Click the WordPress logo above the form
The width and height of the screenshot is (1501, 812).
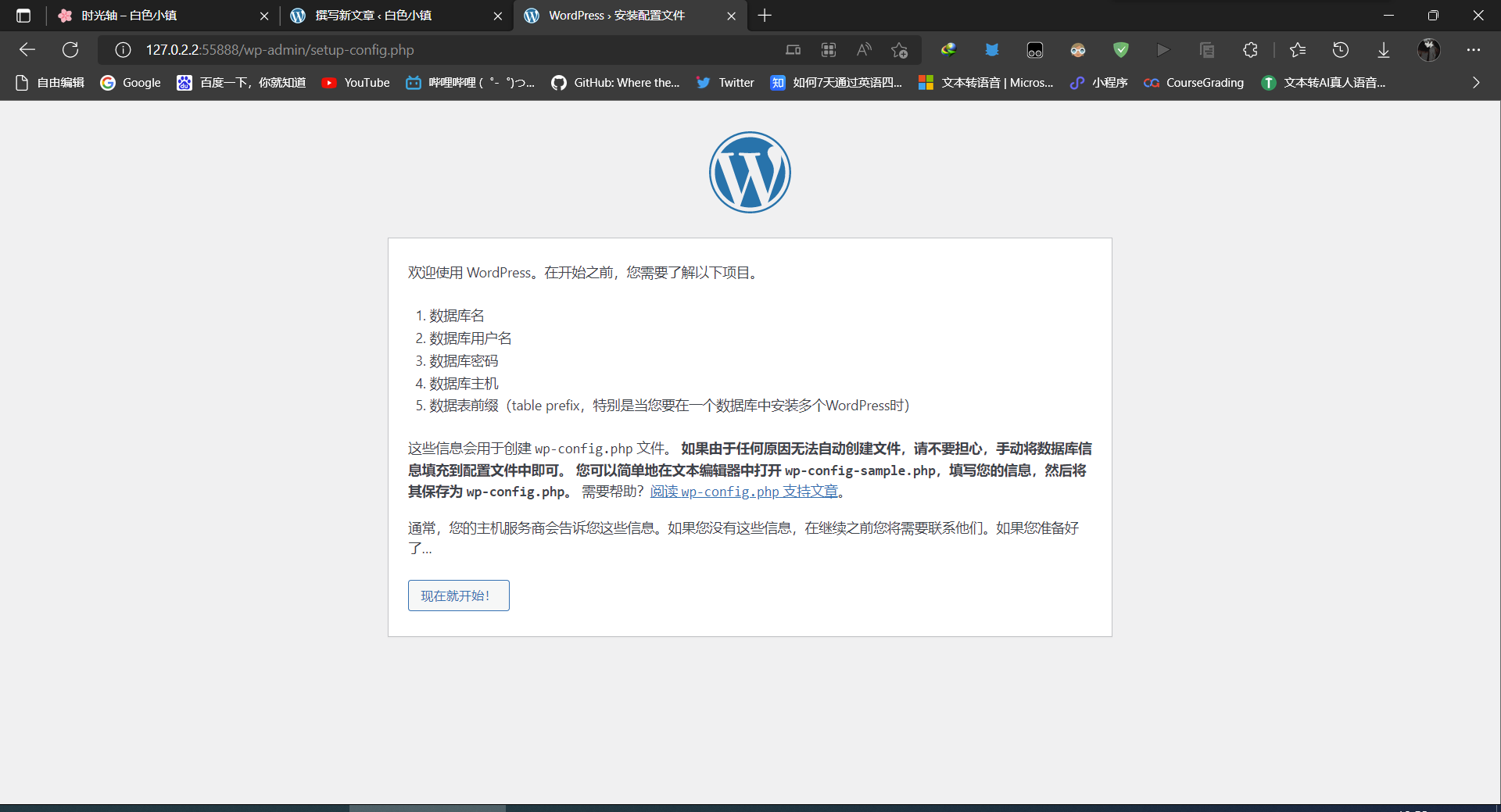(750, 172)
